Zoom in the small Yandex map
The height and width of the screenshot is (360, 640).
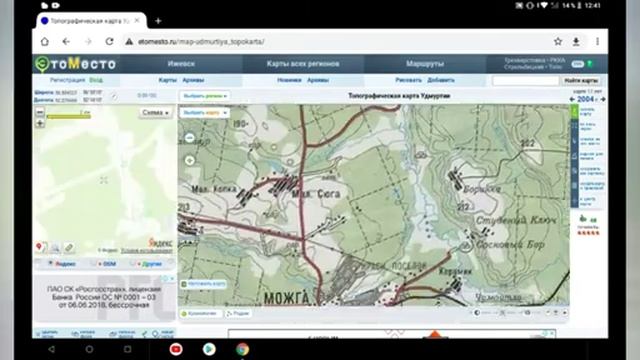[x=40, y=123]
